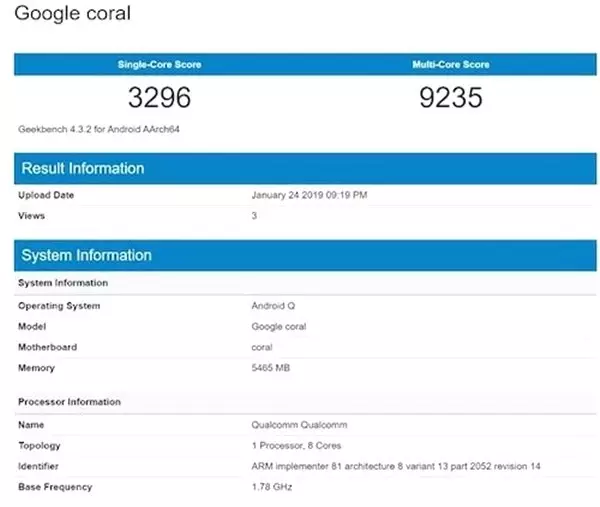Select the date January 24 2019 09:19 PM
Screen dimensions: 600x507
click(309, 195)
